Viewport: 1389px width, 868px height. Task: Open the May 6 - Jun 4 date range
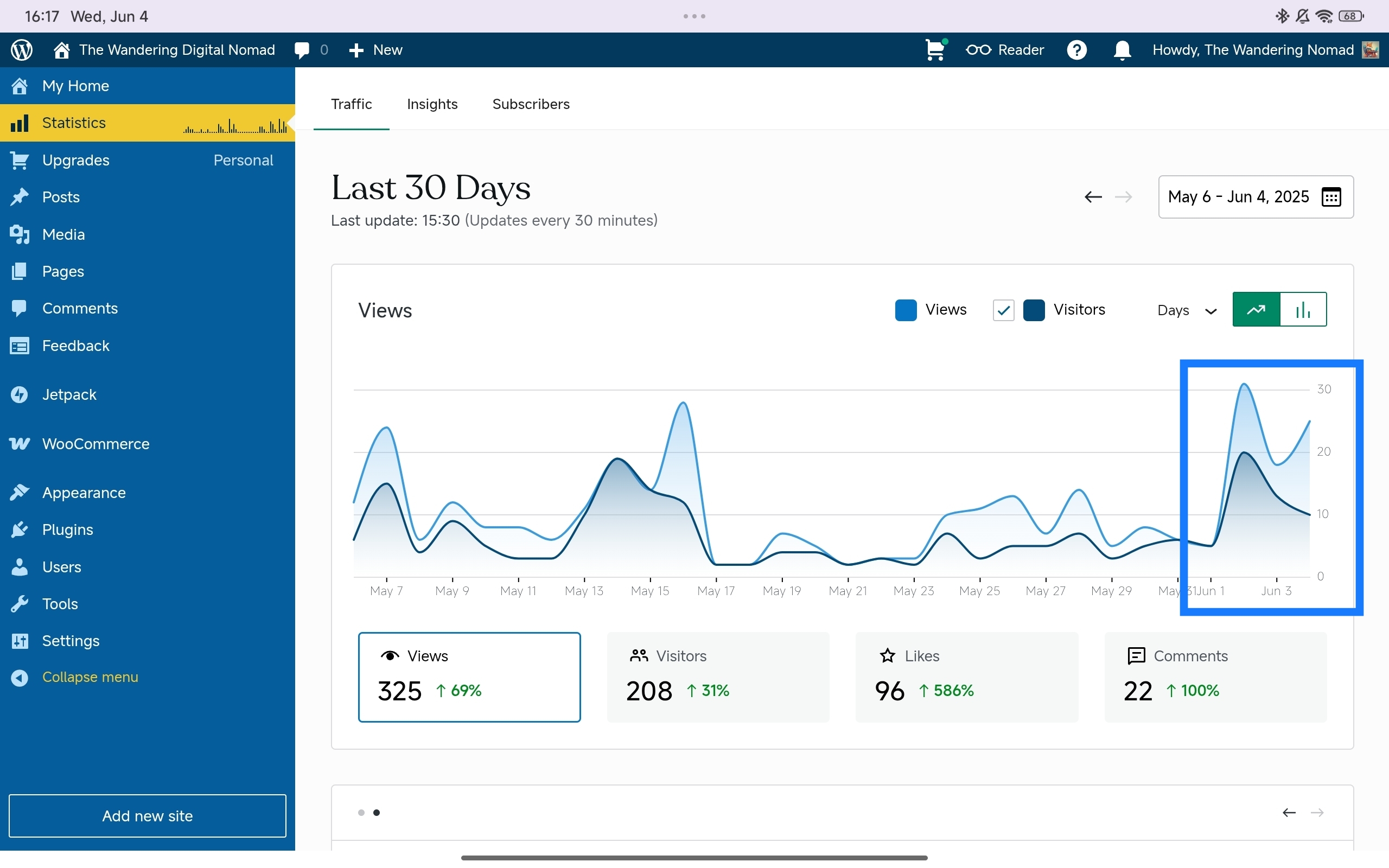coord(1237,196)
